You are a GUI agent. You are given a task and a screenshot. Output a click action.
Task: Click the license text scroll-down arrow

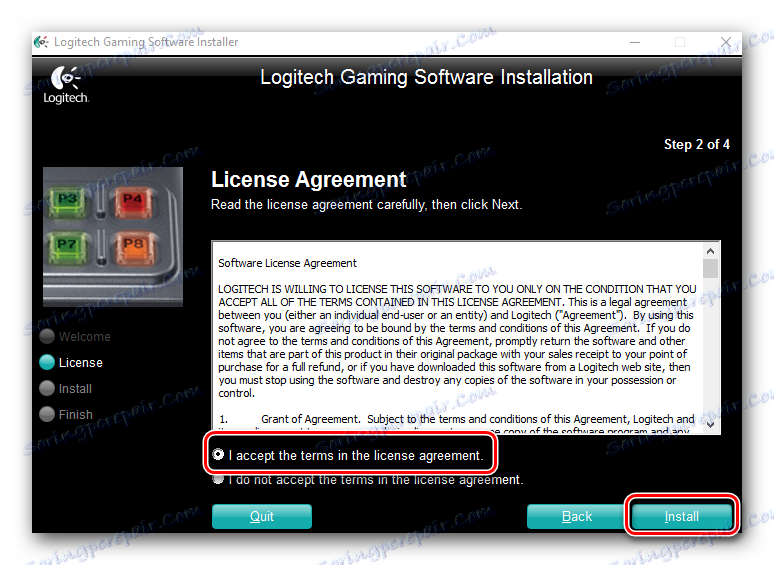pos(710,424)
